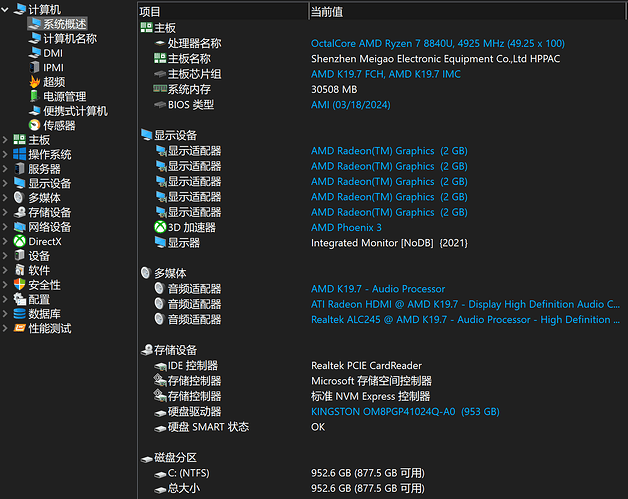Collapse the Computer tree node
628x499 pixels.
point(6,10)
